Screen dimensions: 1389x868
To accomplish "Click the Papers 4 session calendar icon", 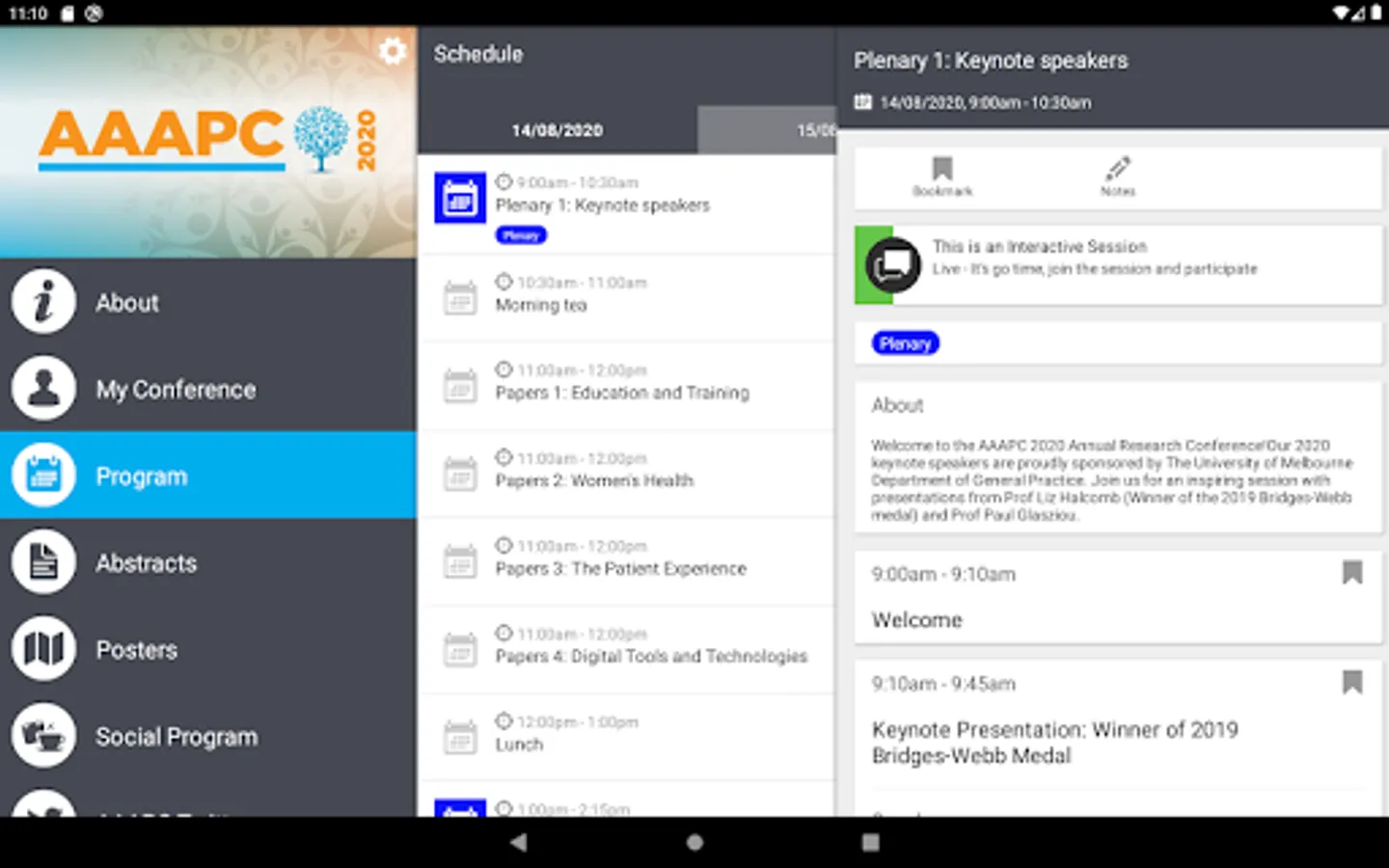I will point(460,649).
